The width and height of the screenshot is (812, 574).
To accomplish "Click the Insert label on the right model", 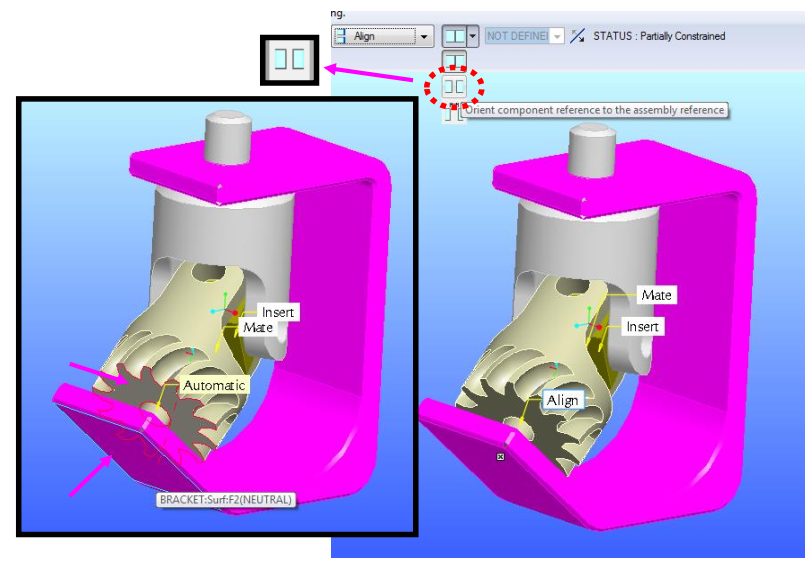I will 642,327.
